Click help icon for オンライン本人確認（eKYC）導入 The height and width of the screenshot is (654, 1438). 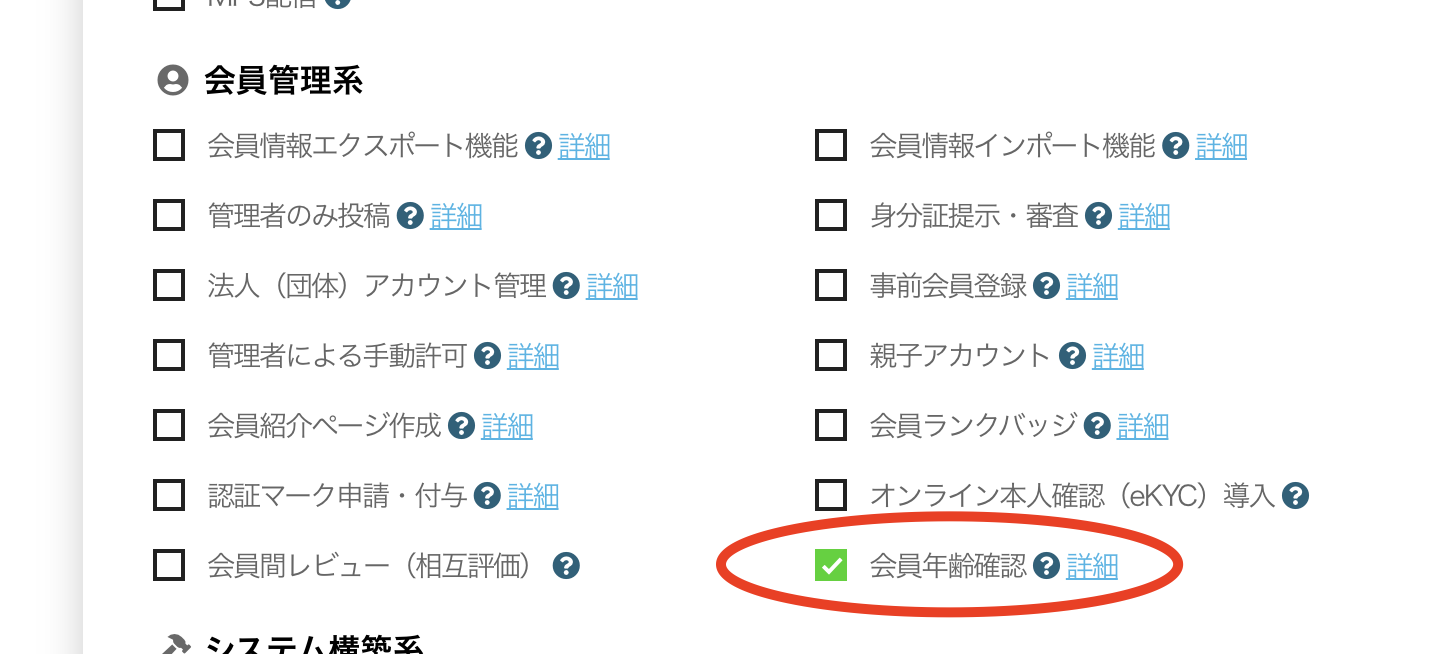click(x=1297, y=495)
